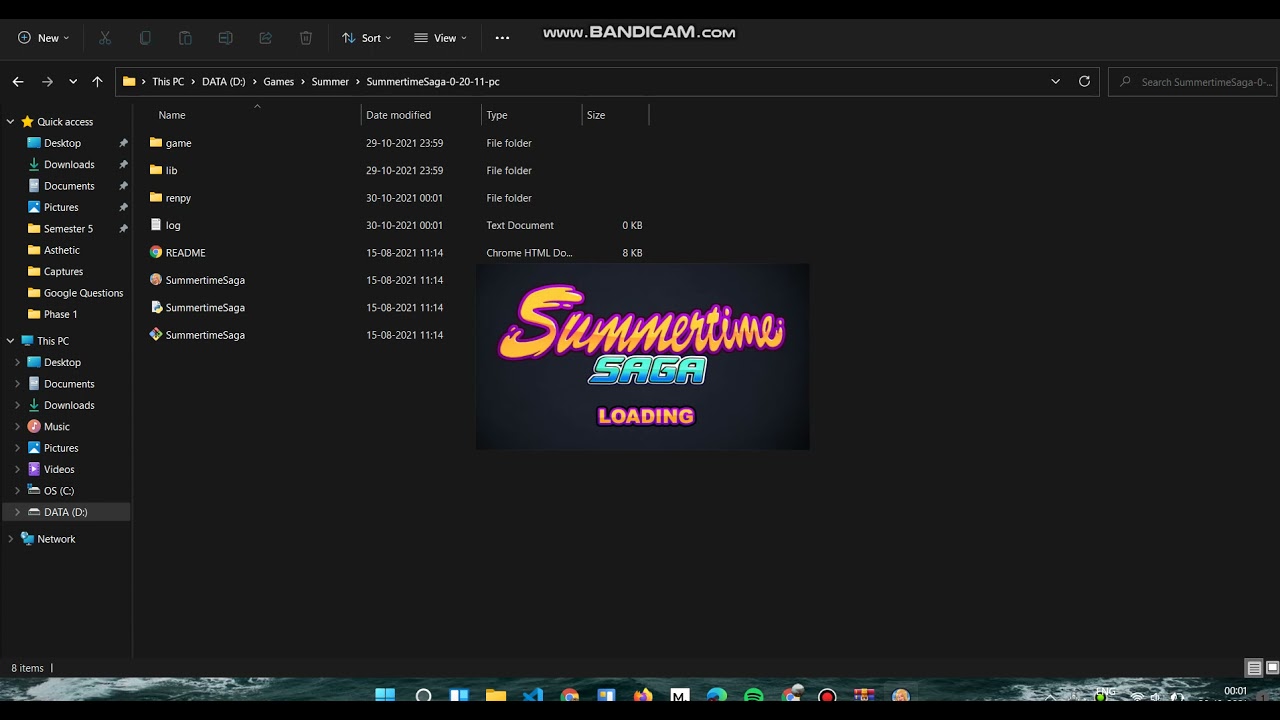Expand Videos under This PC
The width and height of the screenshot is (1280, 720).
tap(17, 469)
